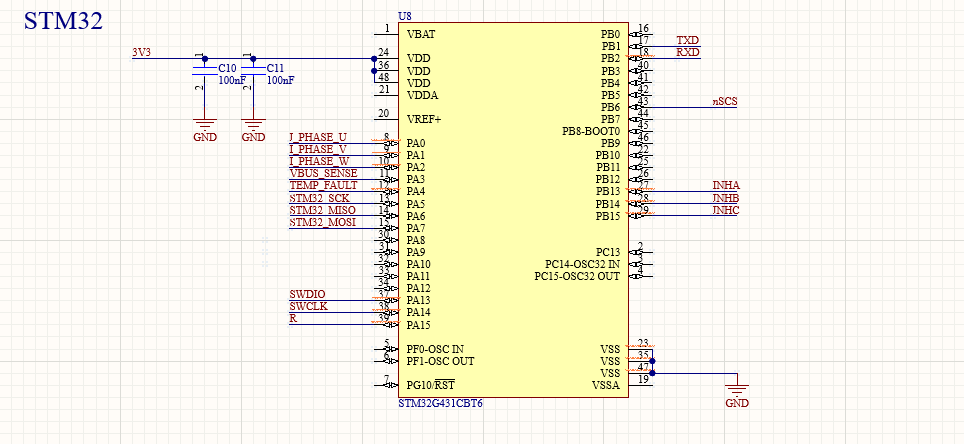
Task: Select the PF1-OSC OUT pin name
Action: click(x=440, y=361)
